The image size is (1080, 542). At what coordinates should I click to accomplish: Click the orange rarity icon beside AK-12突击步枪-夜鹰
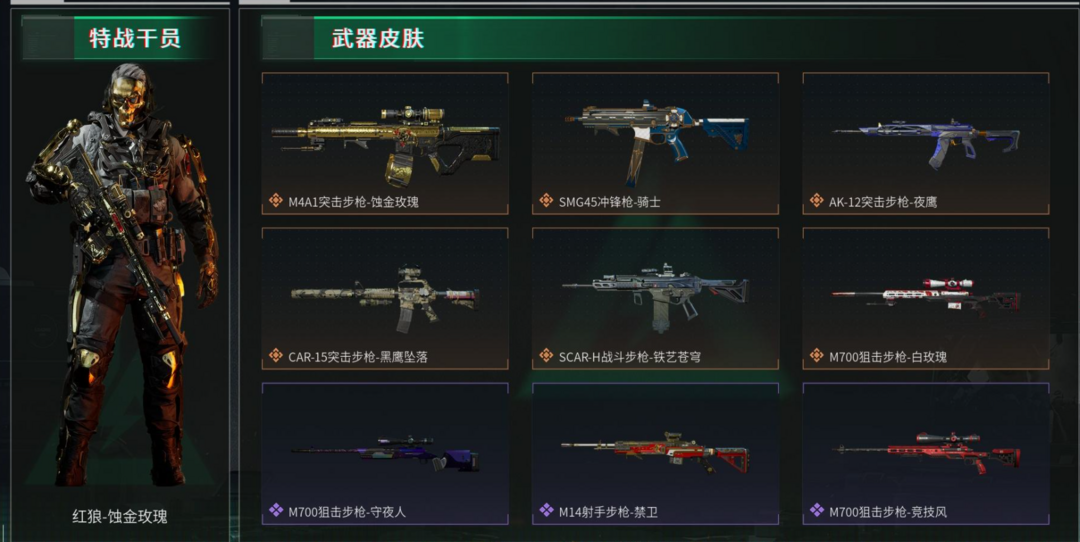(x=817, y=200)
